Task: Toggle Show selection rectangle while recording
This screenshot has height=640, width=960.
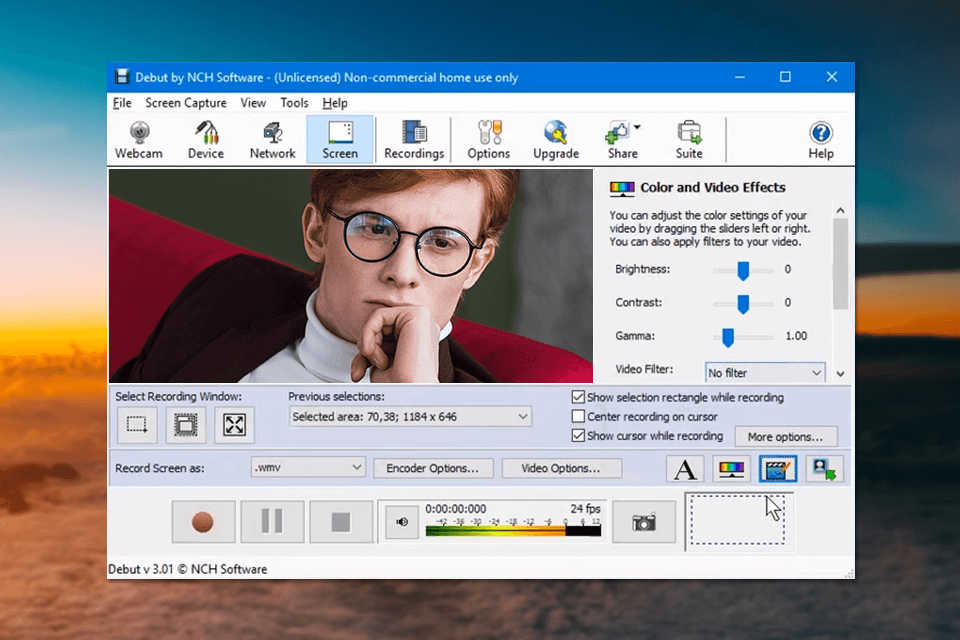Action: (x=578, y=396)
